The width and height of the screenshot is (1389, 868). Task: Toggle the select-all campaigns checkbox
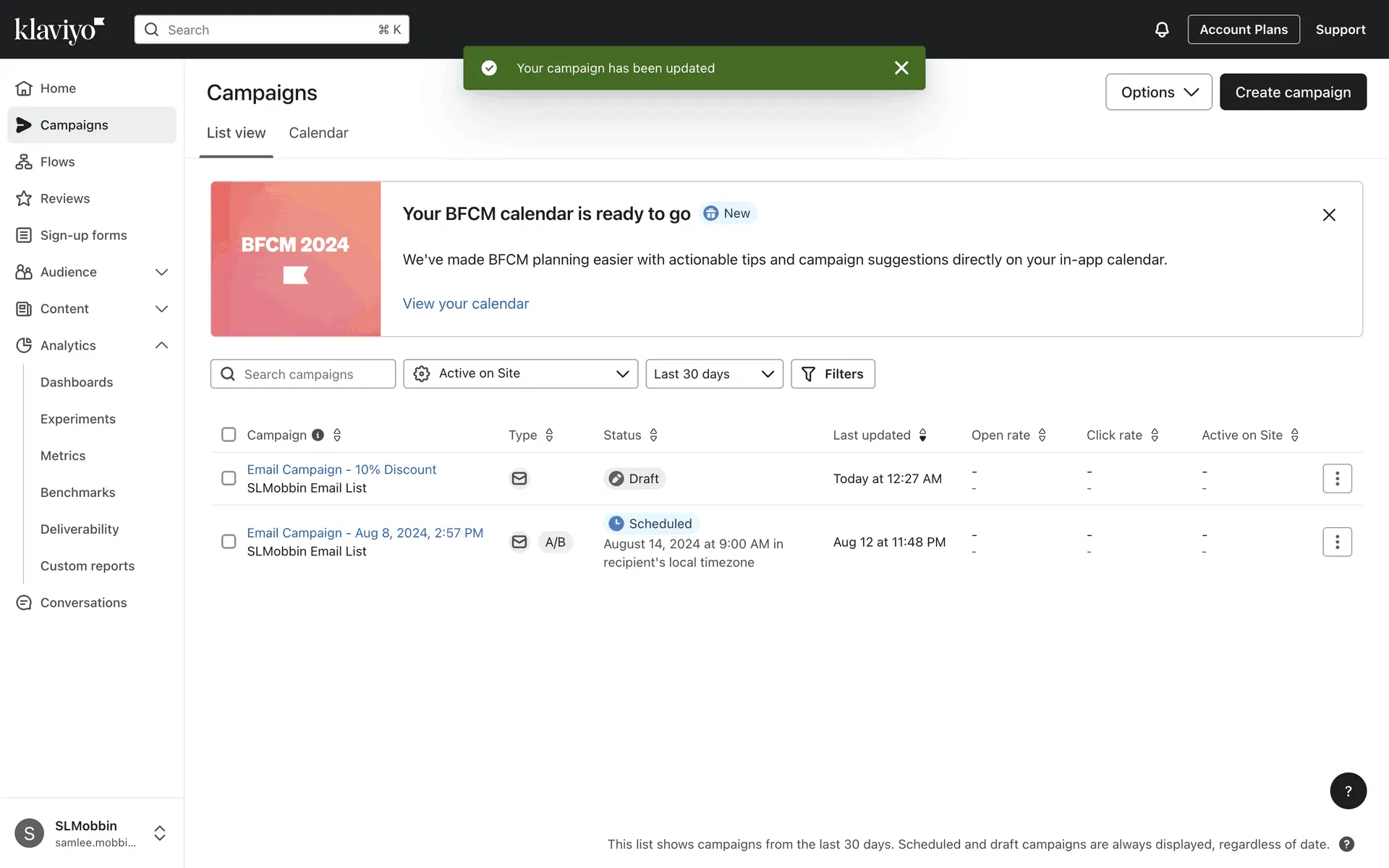point(229,435)
